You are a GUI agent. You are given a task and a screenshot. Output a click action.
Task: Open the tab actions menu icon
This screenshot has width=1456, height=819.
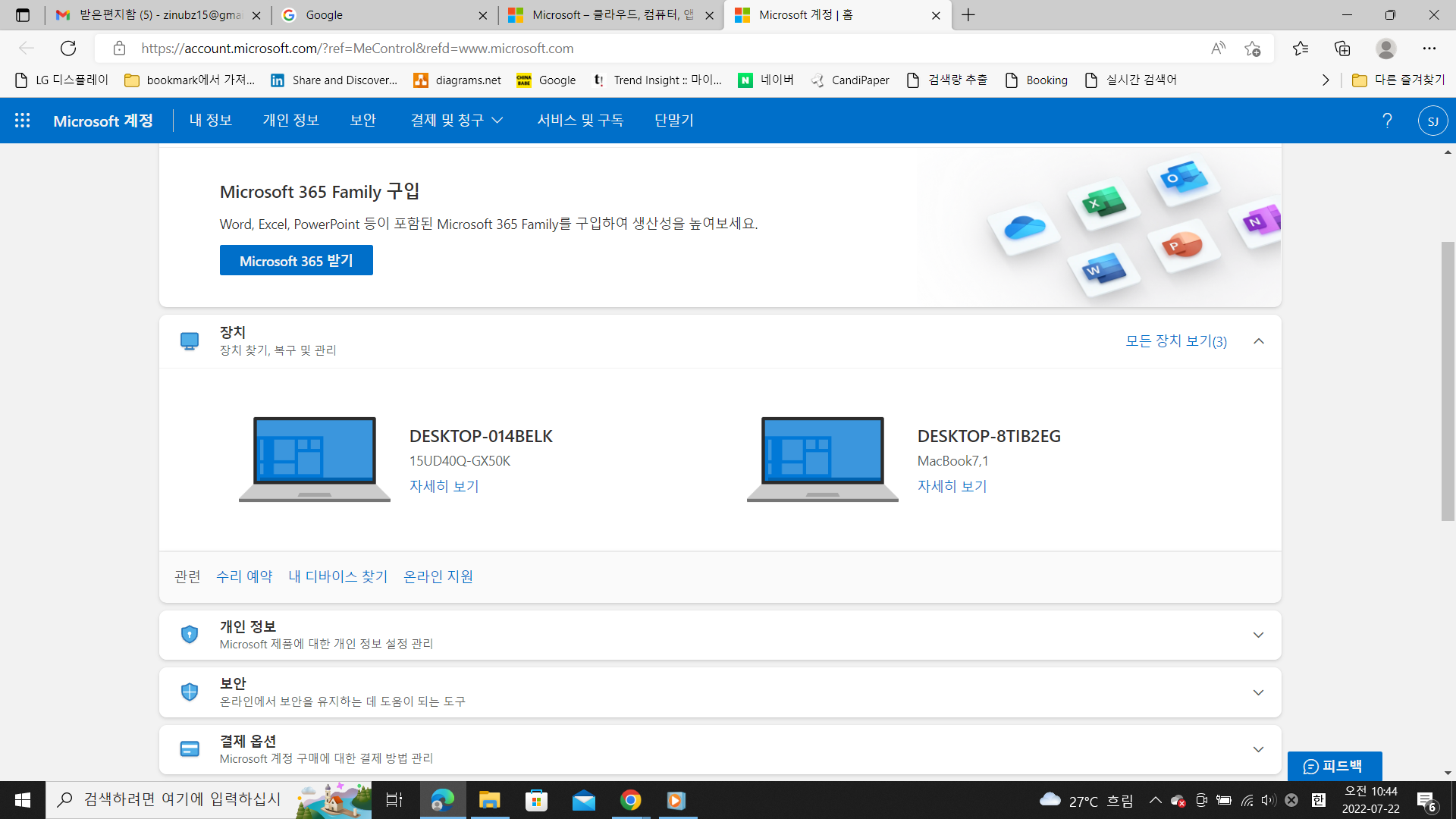[x=23, y=15]
